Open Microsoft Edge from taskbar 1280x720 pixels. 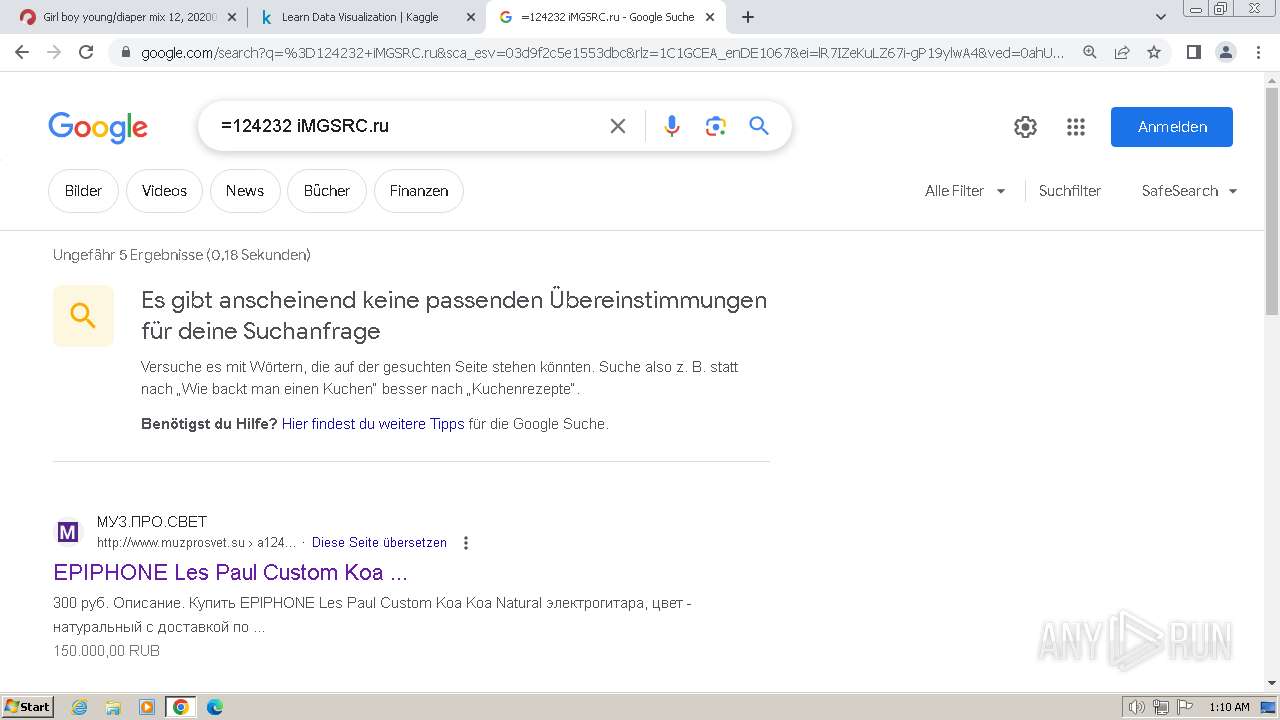[x=215, y=707]
